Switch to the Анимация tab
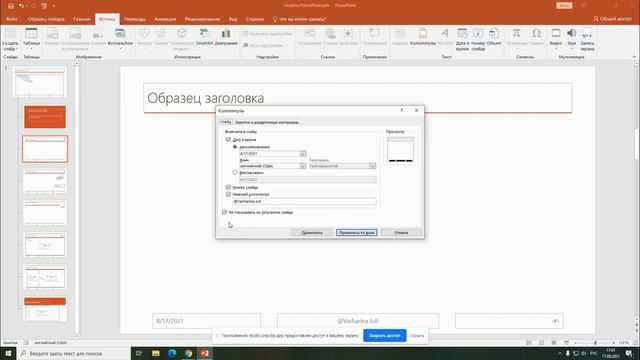The image size is (640, 360). pos(165,19)
